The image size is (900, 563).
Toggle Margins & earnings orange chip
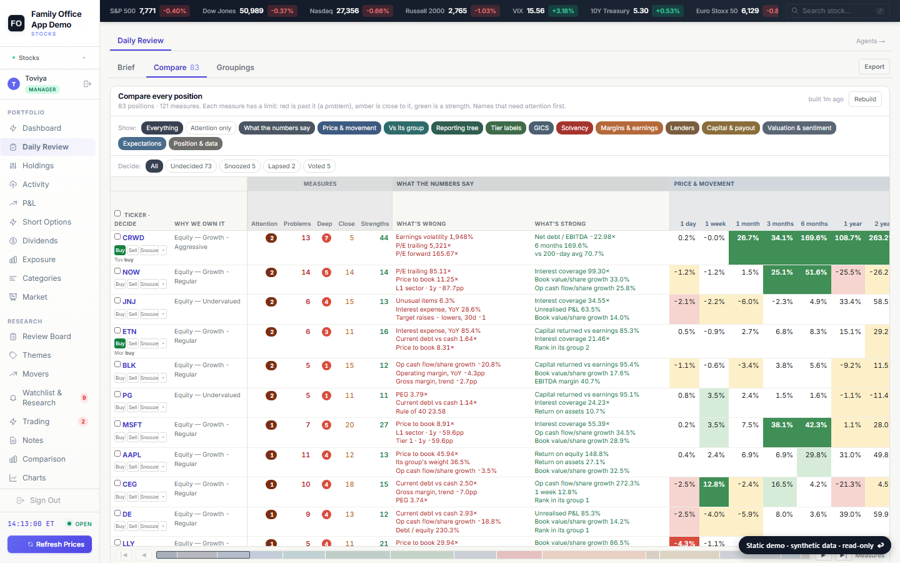click(629, 128)
